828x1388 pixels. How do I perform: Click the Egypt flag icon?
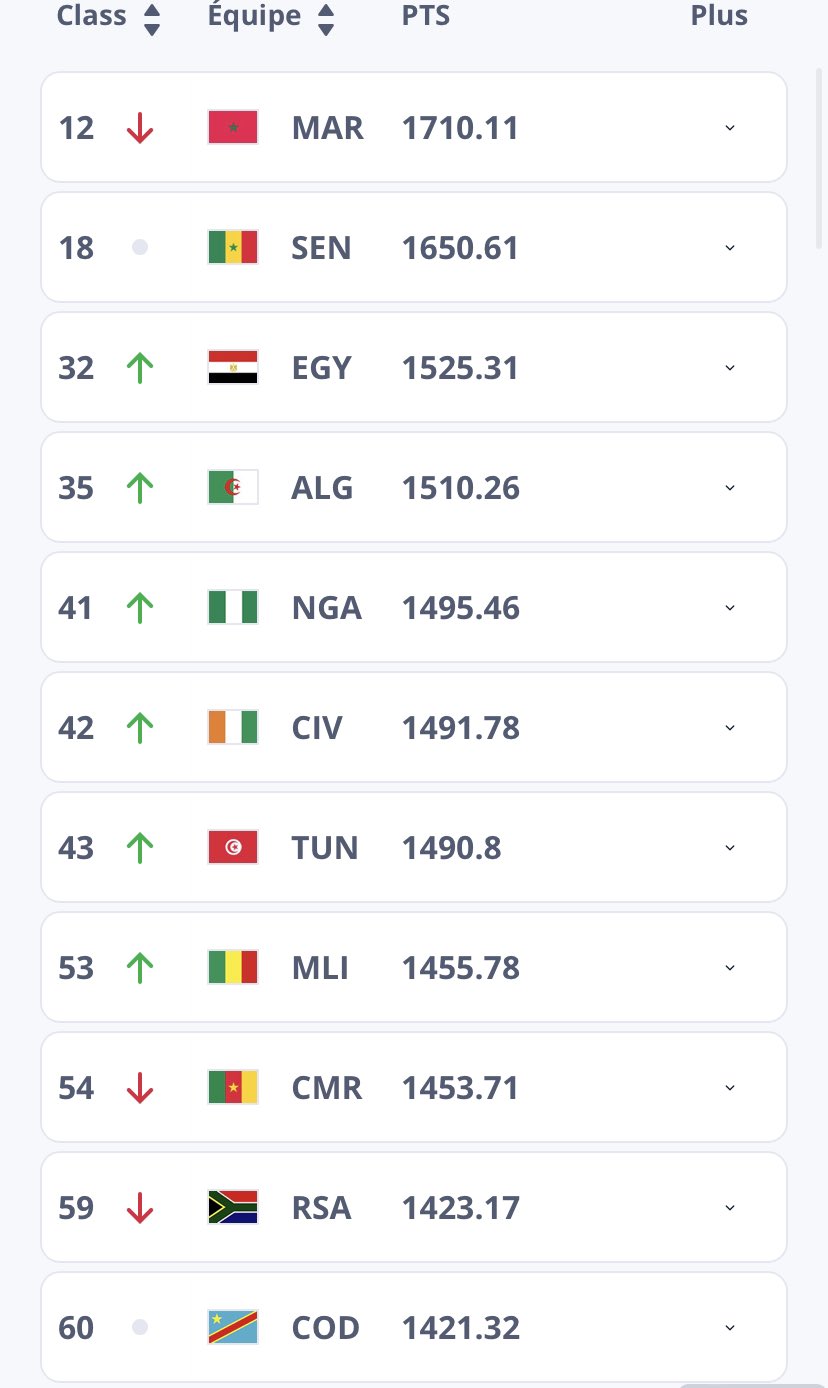click(x=233, y=368)
